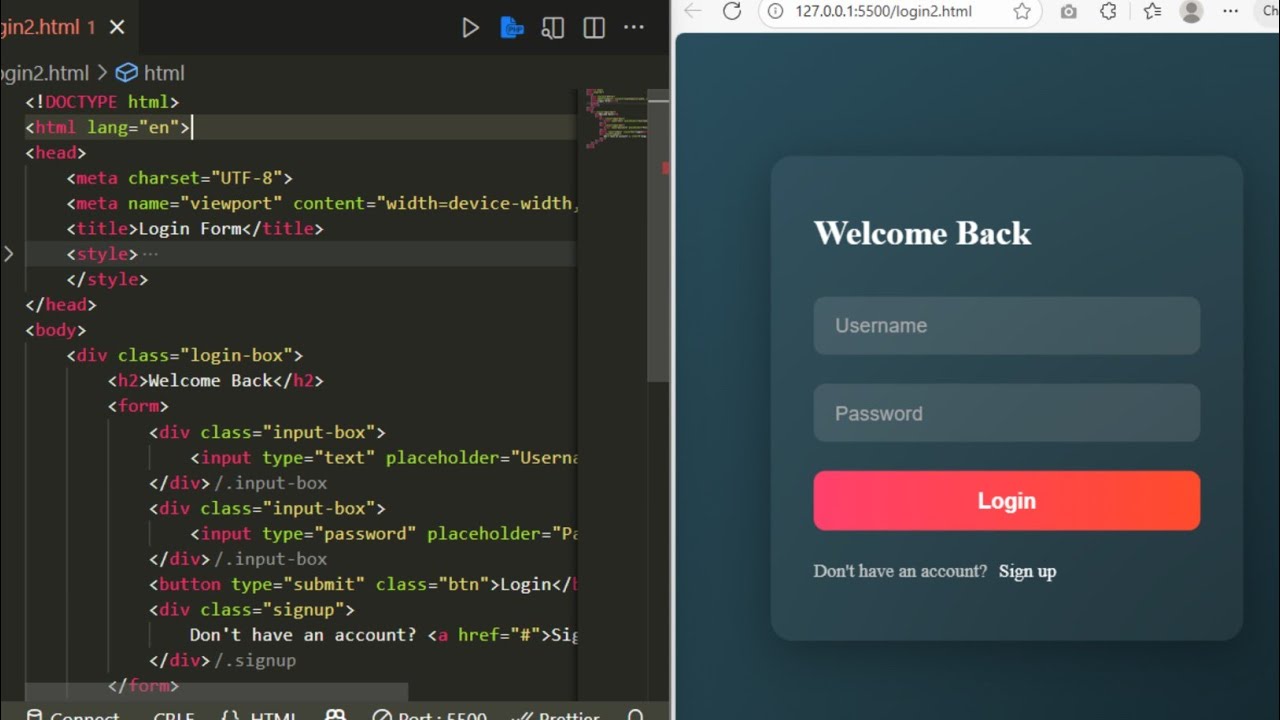Open browser settings and more menu

[1231, 11]
